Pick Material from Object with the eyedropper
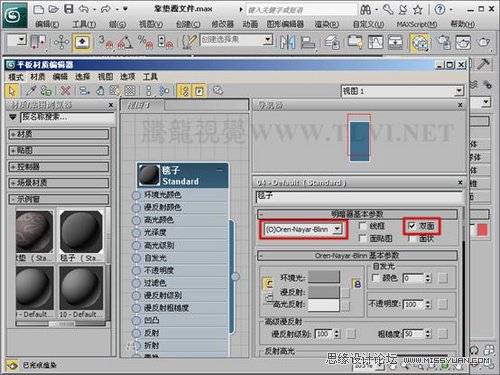Screen dimensions: 500x375 pos(31,90)
